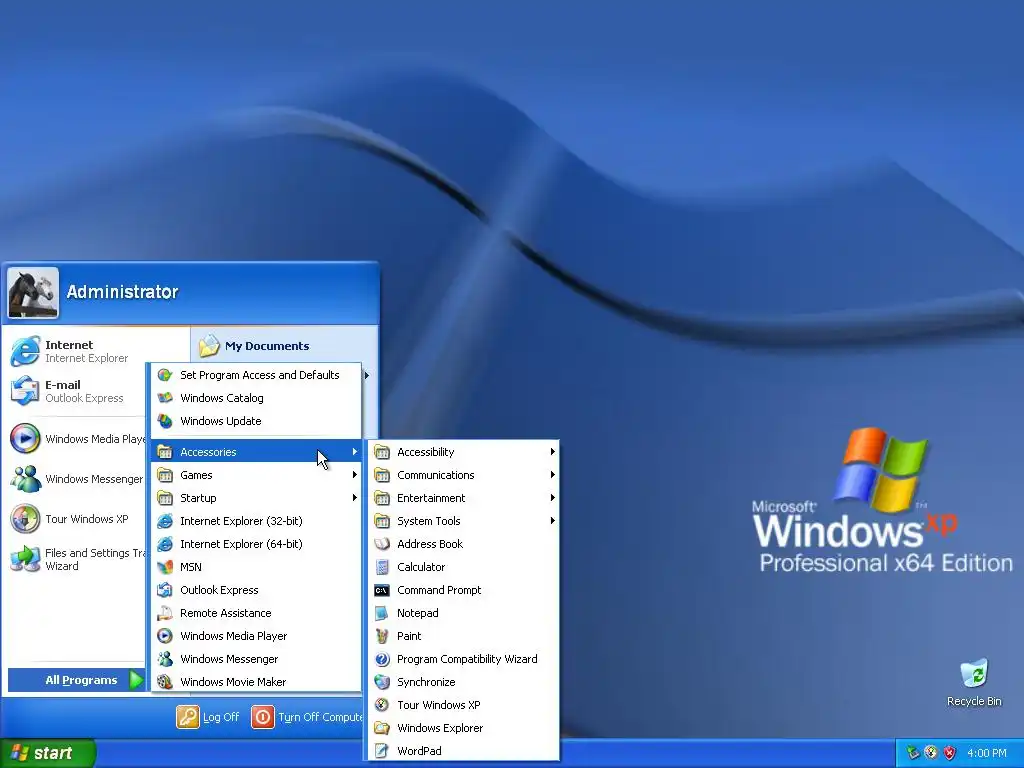
Task: Click the Log Off button
Action: click(x=208, y=717)
